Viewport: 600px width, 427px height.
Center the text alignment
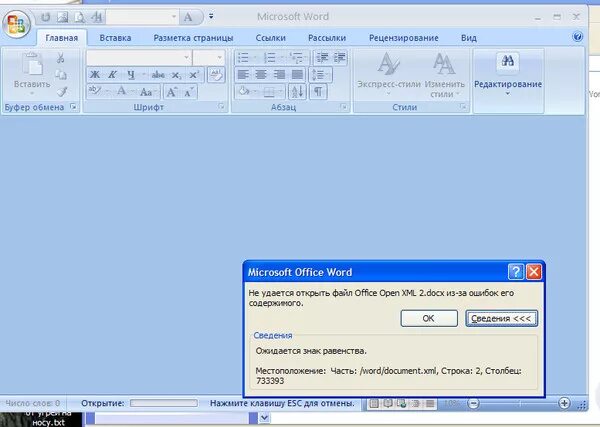pos(261,75)
